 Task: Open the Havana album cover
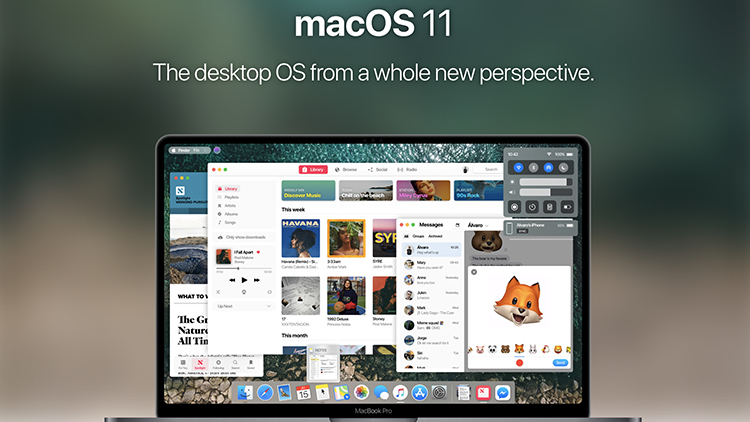300,238
